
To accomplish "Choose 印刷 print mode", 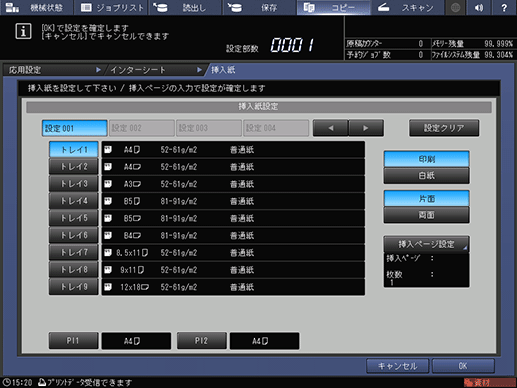I will tap(426, 159).
